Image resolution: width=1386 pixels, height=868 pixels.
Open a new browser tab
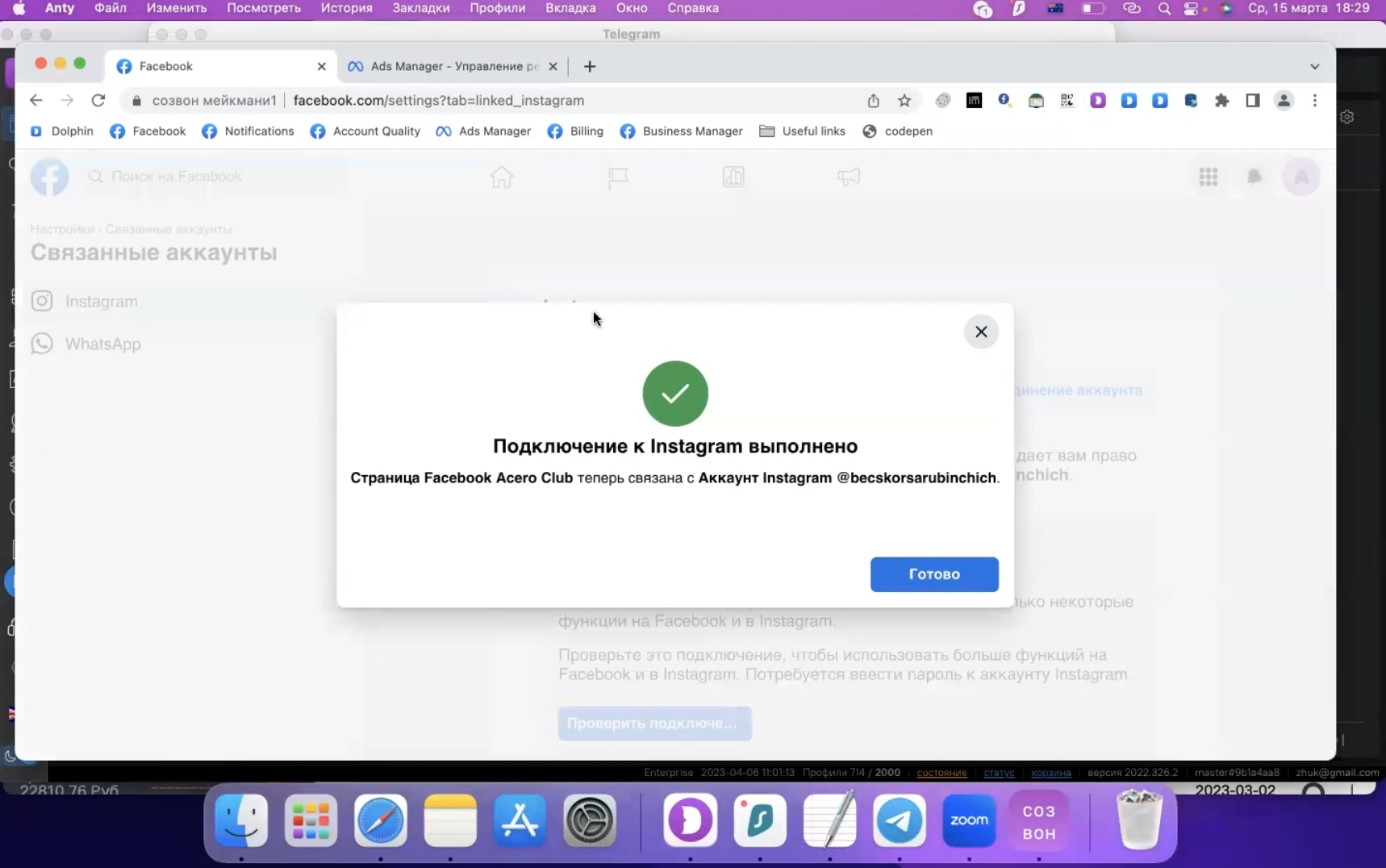click(x=590, y=66)
